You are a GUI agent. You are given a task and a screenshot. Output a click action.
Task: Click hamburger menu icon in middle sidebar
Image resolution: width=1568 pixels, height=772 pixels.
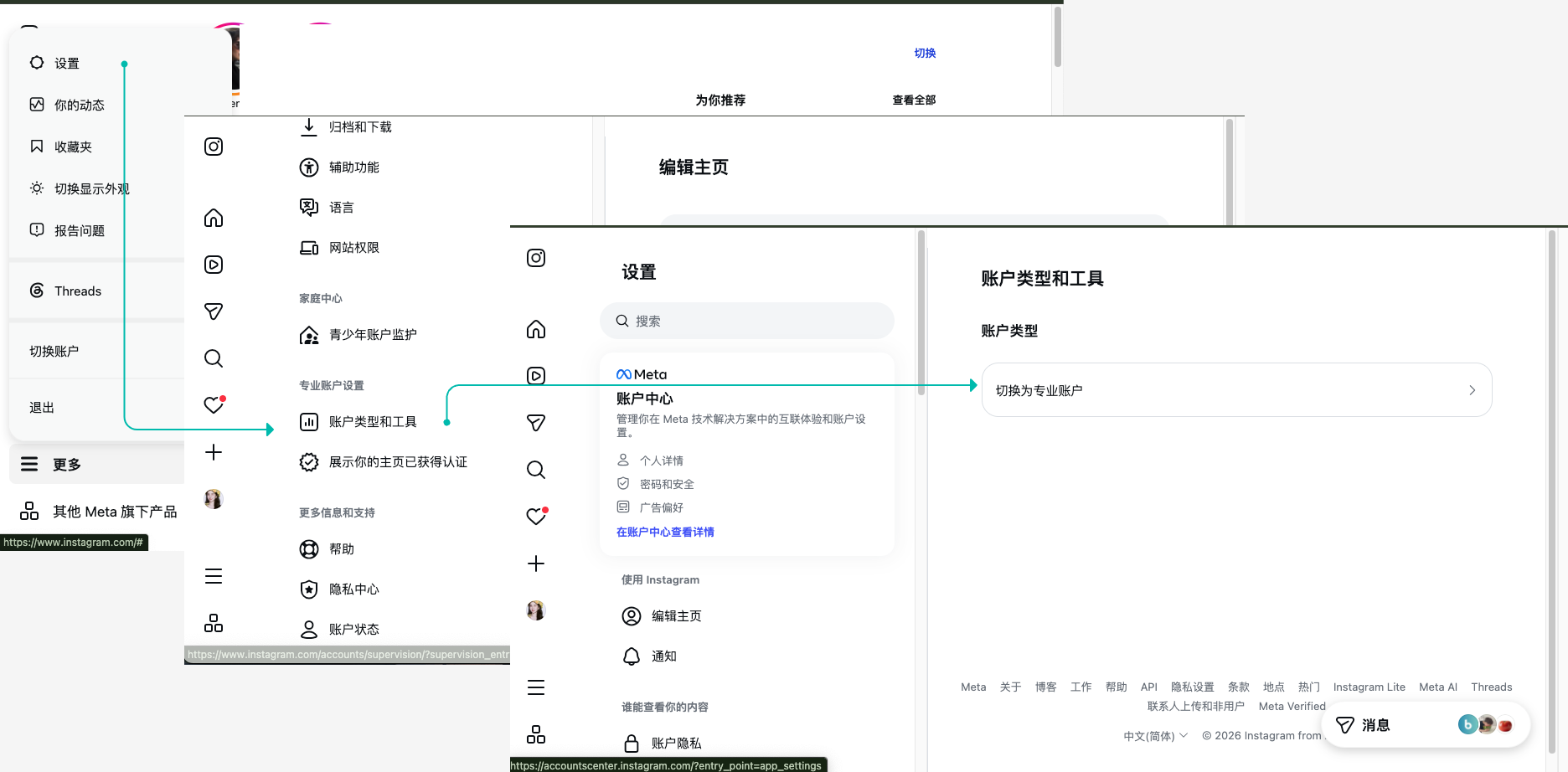(x=214, y=576)
